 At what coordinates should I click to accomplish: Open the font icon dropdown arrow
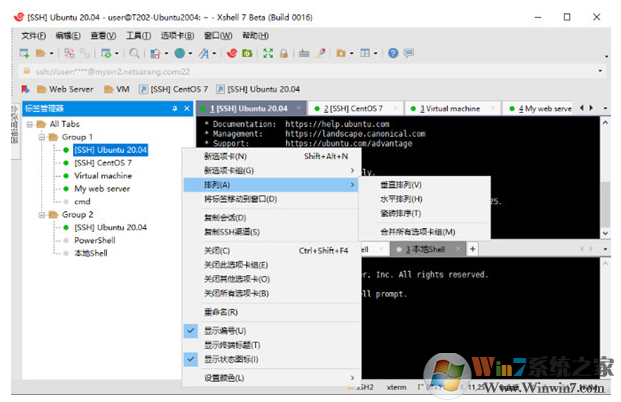pyautogui.click(x=214, y=53)
